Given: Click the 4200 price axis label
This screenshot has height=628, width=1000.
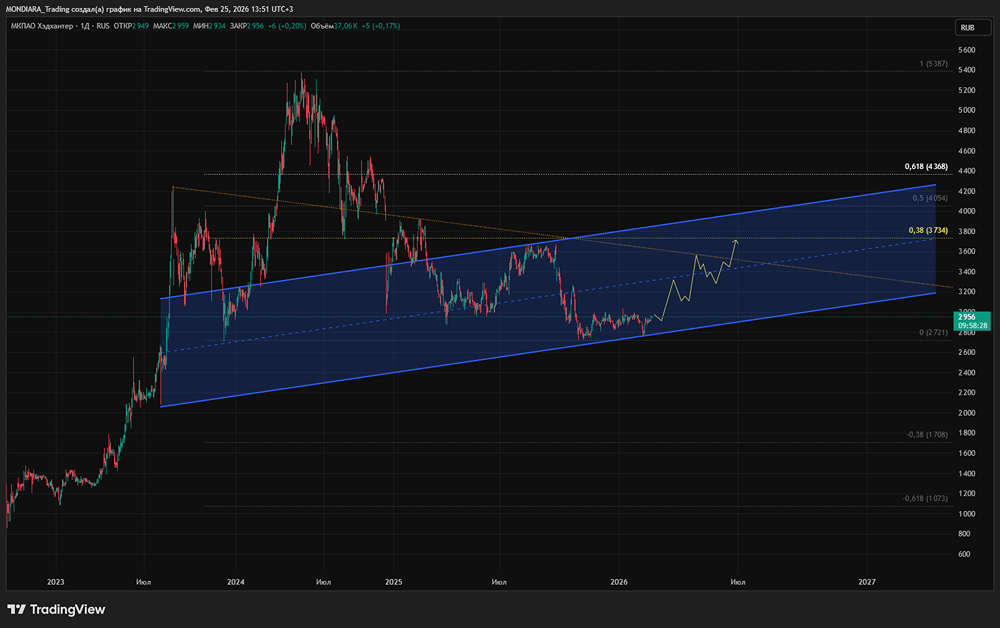Looking at the screenshot, I should (966, 191).
